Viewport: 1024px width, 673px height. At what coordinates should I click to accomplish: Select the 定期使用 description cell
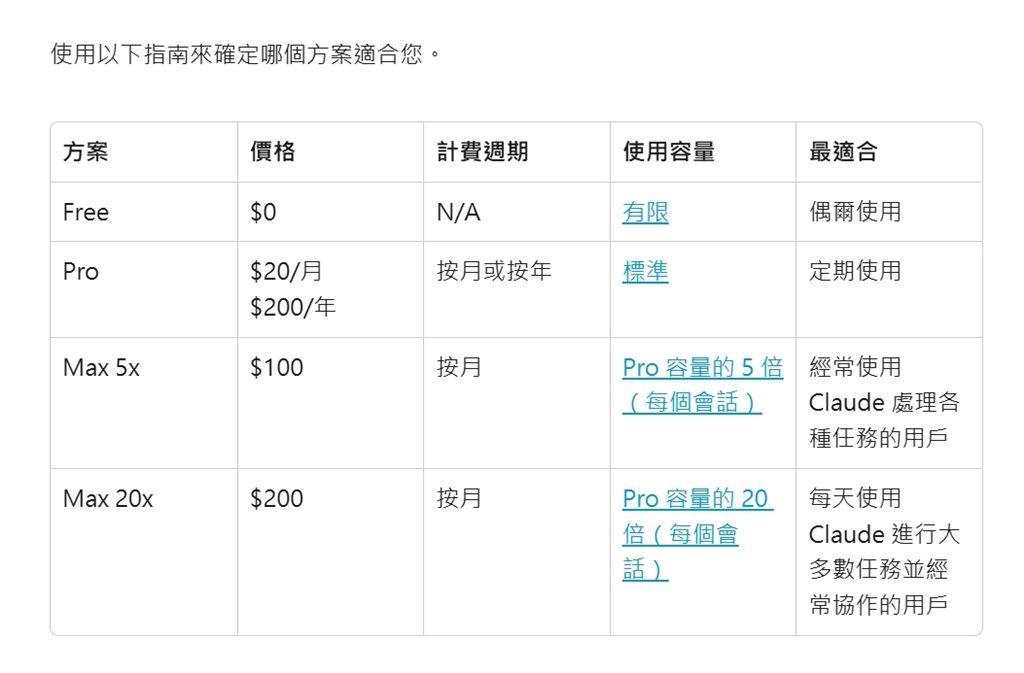[855, 271]
